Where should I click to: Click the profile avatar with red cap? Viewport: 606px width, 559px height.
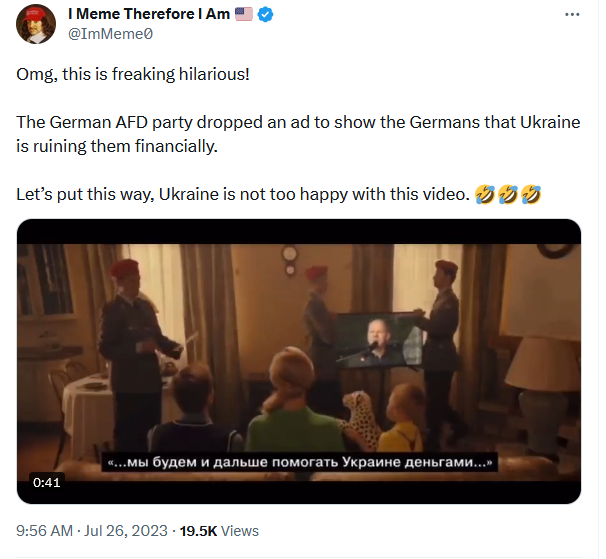coord(36,24)
